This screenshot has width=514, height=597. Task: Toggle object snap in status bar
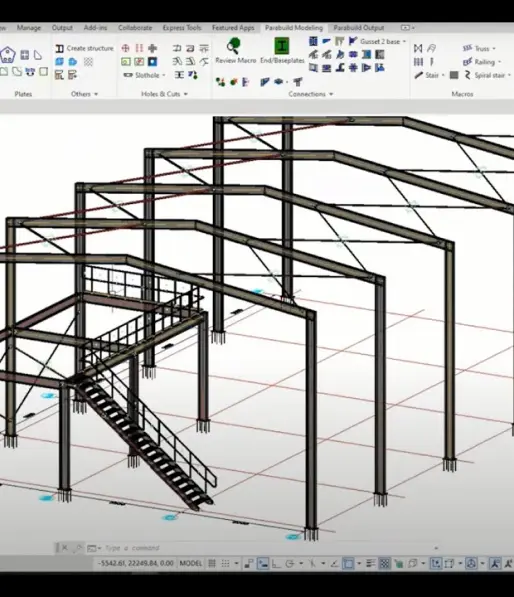pos(348,563)
